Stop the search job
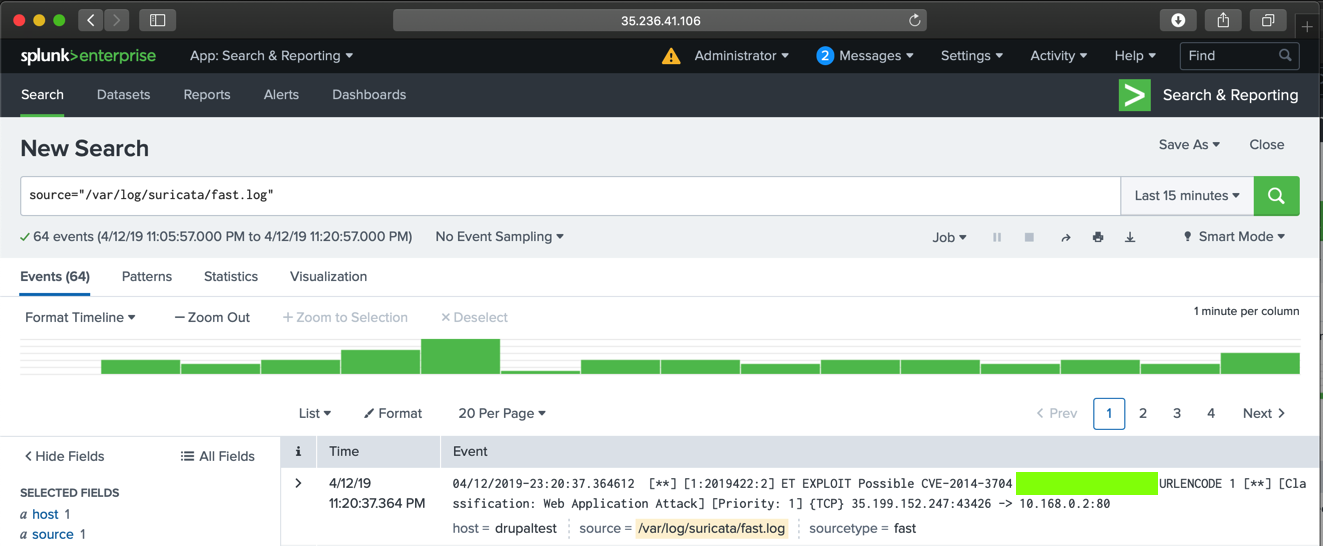This screenshot has height=546, width=1323. (x=1029, y=237)
